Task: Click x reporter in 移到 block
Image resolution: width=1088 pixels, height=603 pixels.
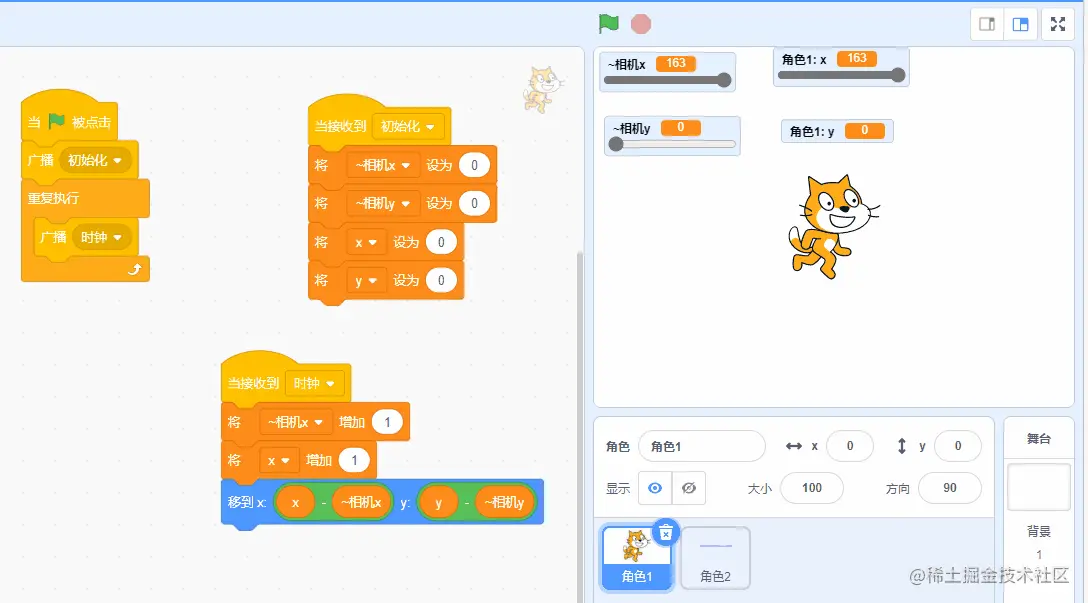Action: point(296,502)
